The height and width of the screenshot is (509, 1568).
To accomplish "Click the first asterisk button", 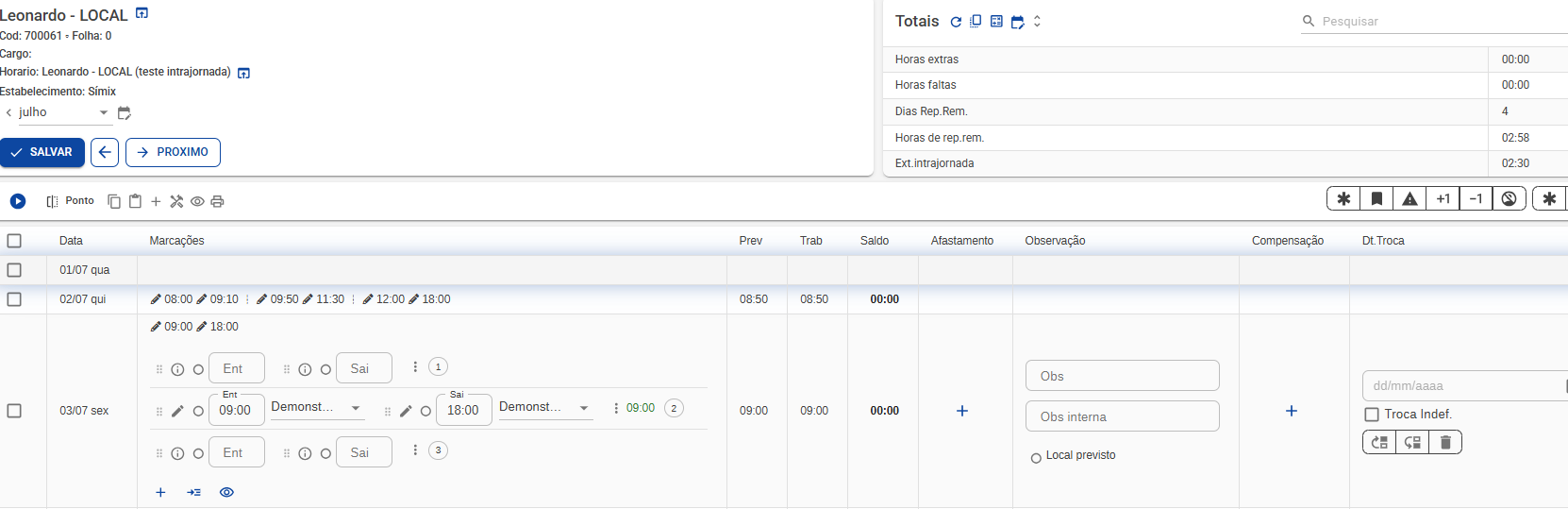I will pos(1343,198).
